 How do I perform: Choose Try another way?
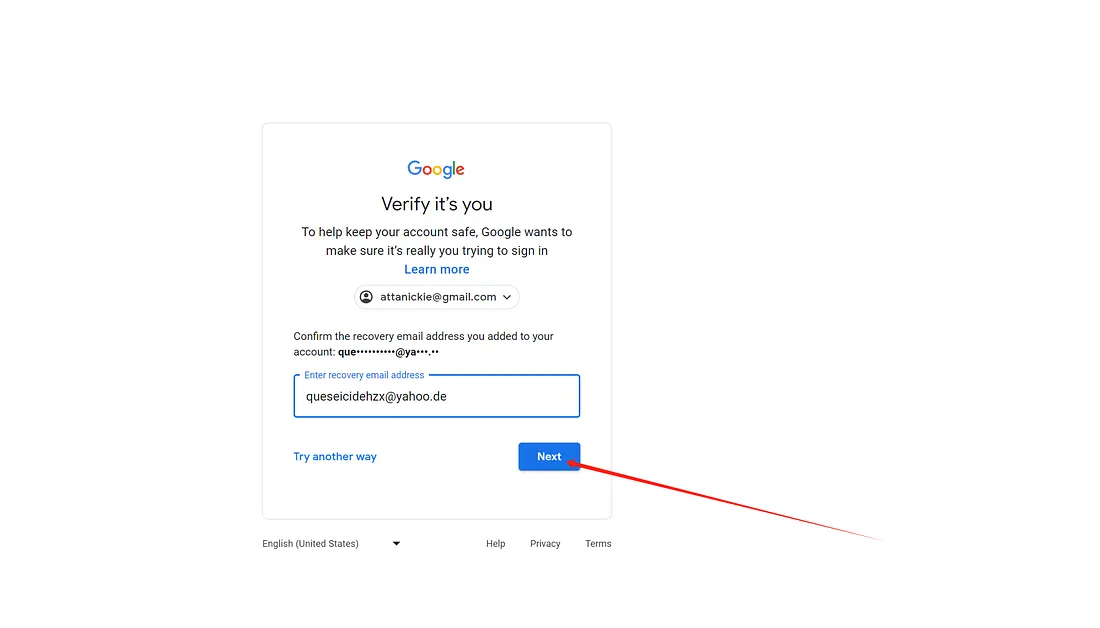pyautogui.click(x=335, y=457)
